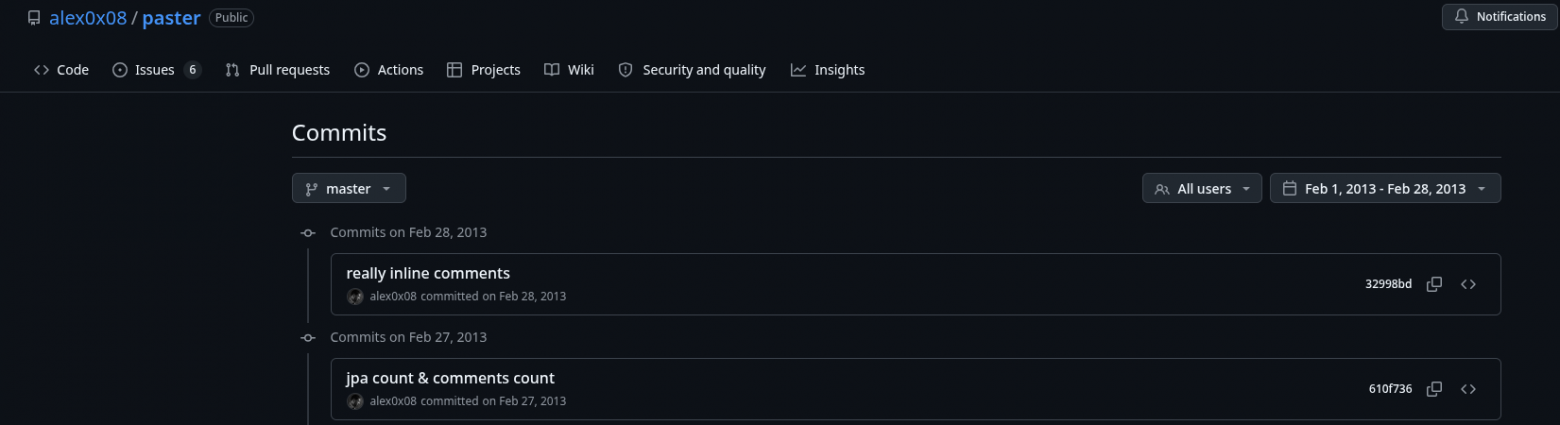Click the Notifications bell button
The image size is (1560, 425).
pos(1499,17)
